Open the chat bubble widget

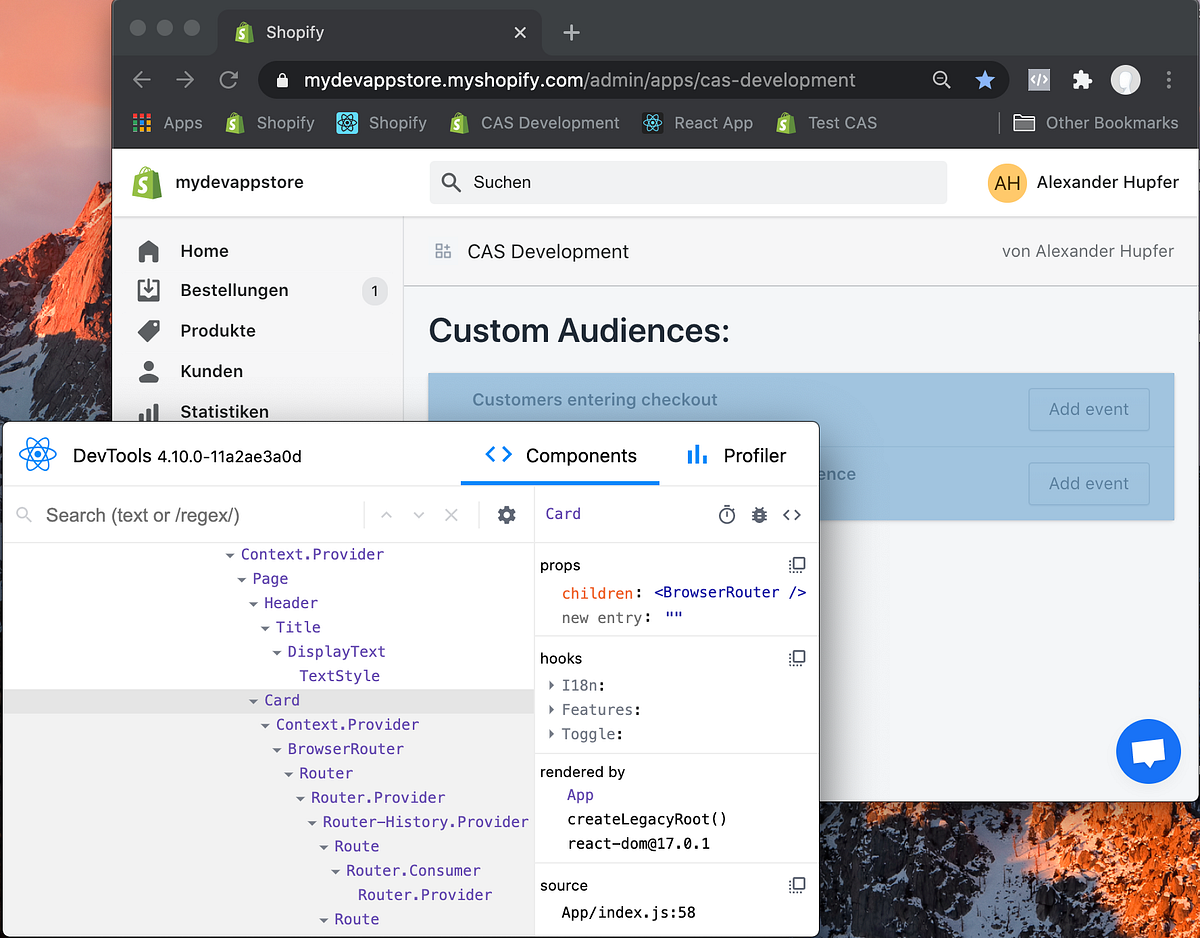pos(1148,751)
